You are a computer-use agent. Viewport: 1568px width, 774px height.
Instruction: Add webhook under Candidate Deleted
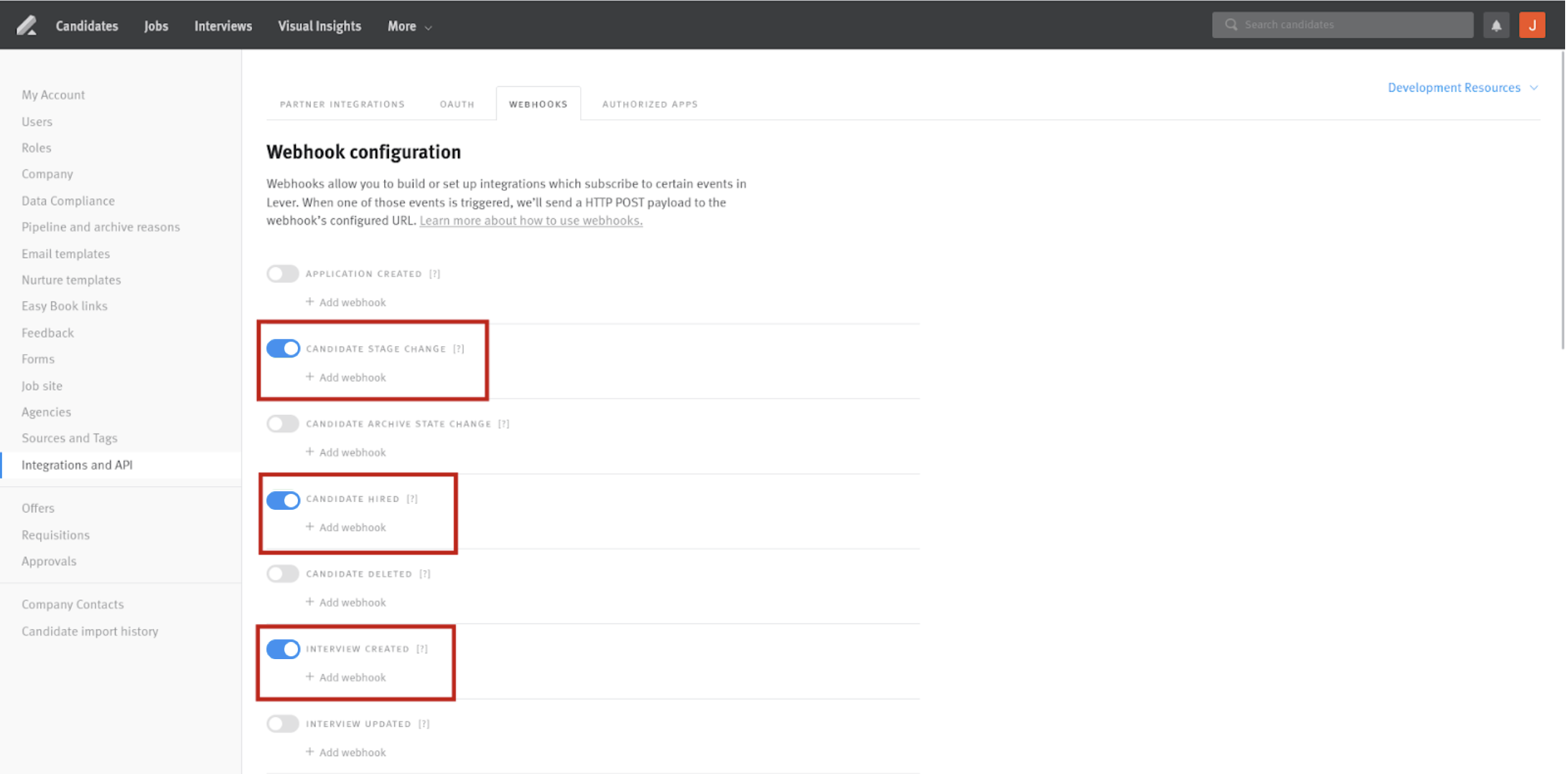346,602
